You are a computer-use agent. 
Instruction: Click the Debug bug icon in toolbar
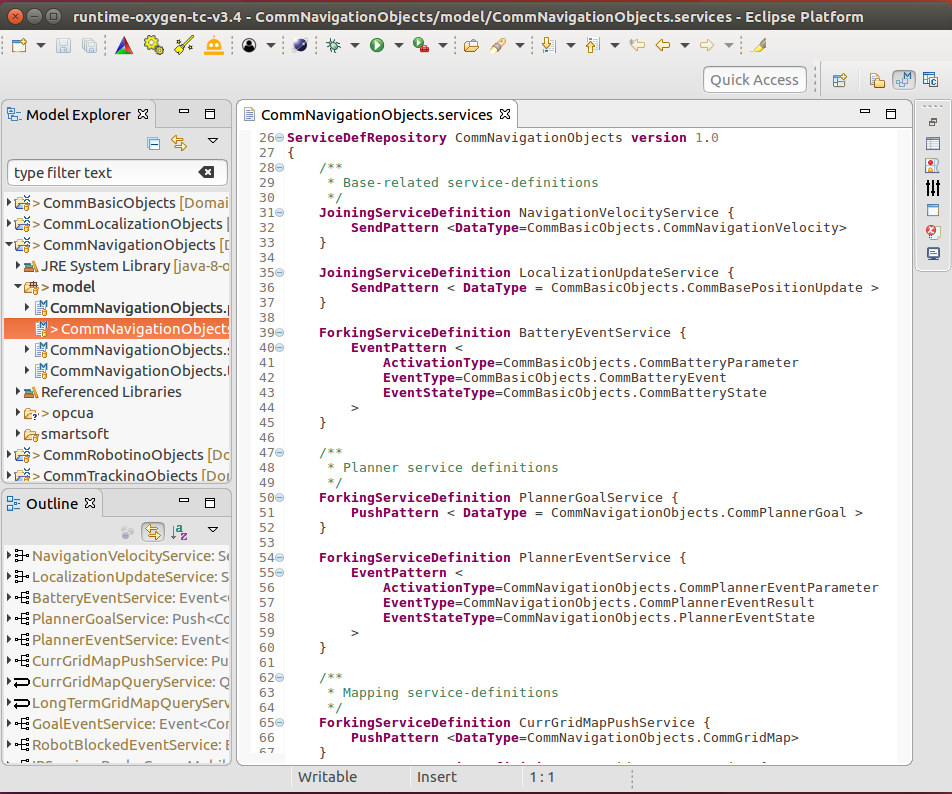(x=333, y=46)
